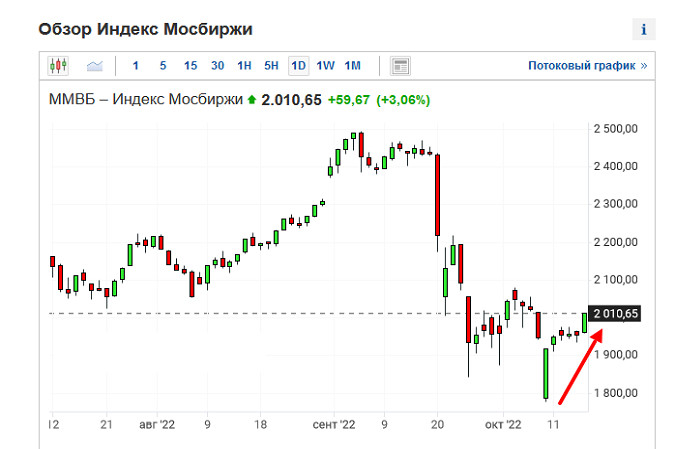Click the index value 2.010,65
The image size is (675, 449).
[x=291, y=100]
